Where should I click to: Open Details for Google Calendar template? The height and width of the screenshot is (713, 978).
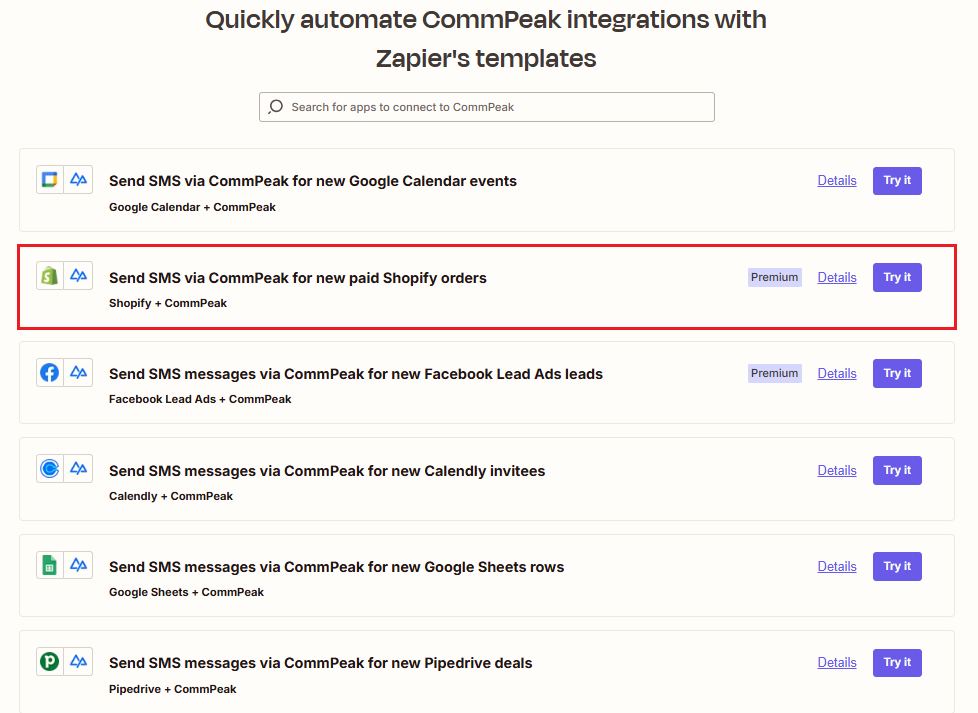[x=837, y=180]
